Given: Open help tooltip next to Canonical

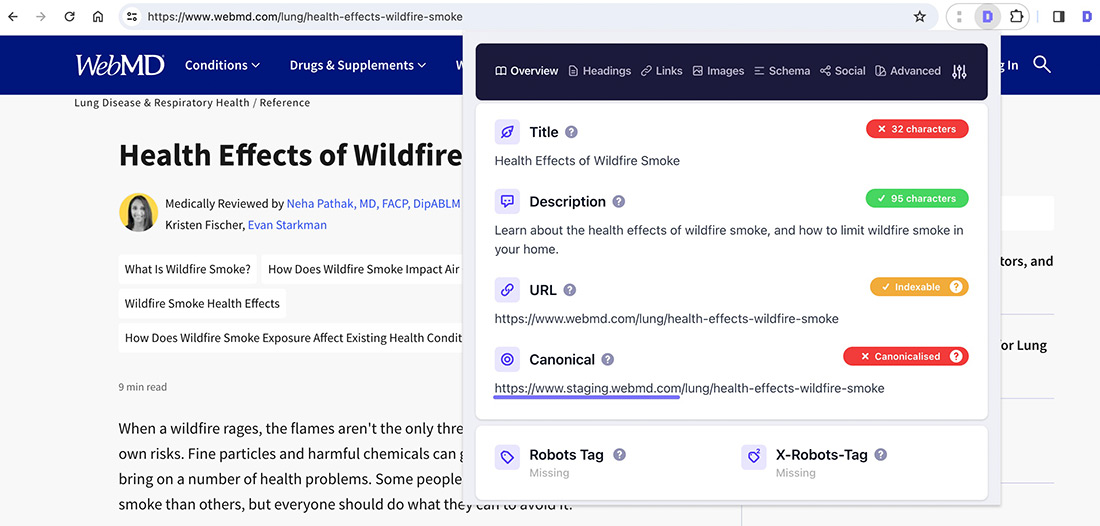Looking at the screenshot, I should (608, 359).
